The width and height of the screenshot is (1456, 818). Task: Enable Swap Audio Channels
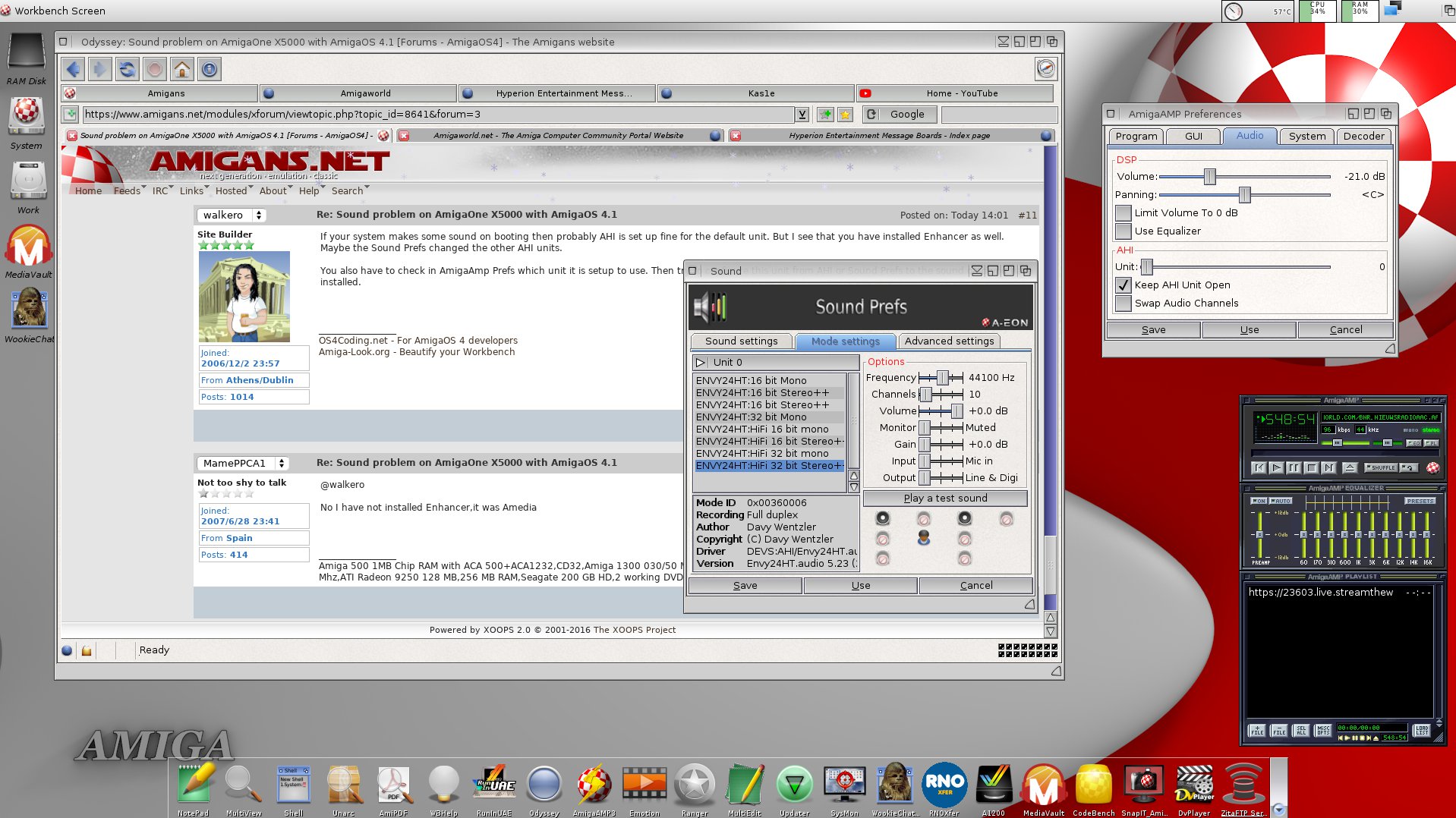(x=1123, y=304)
